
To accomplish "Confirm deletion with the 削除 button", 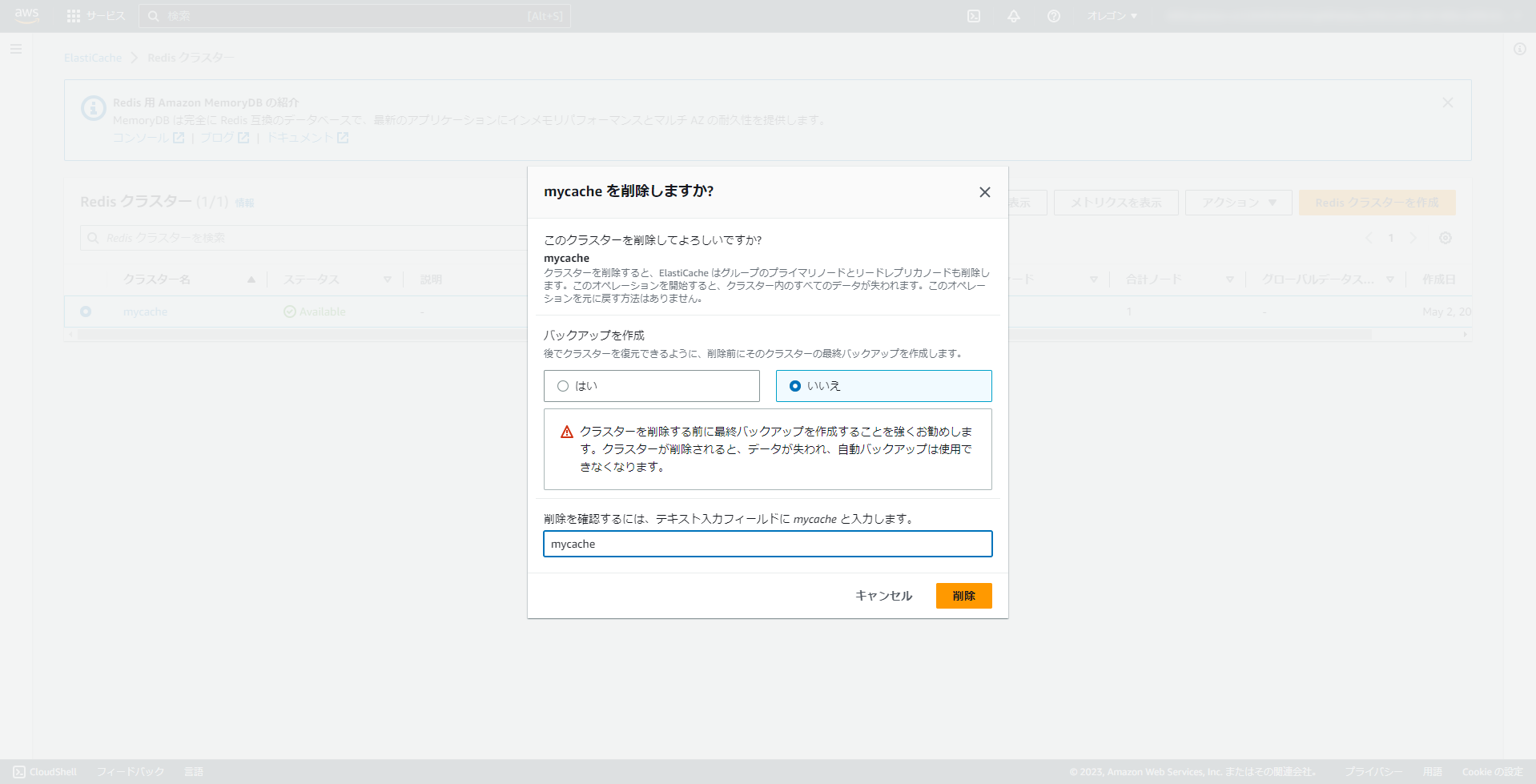I will click(963, 596).
